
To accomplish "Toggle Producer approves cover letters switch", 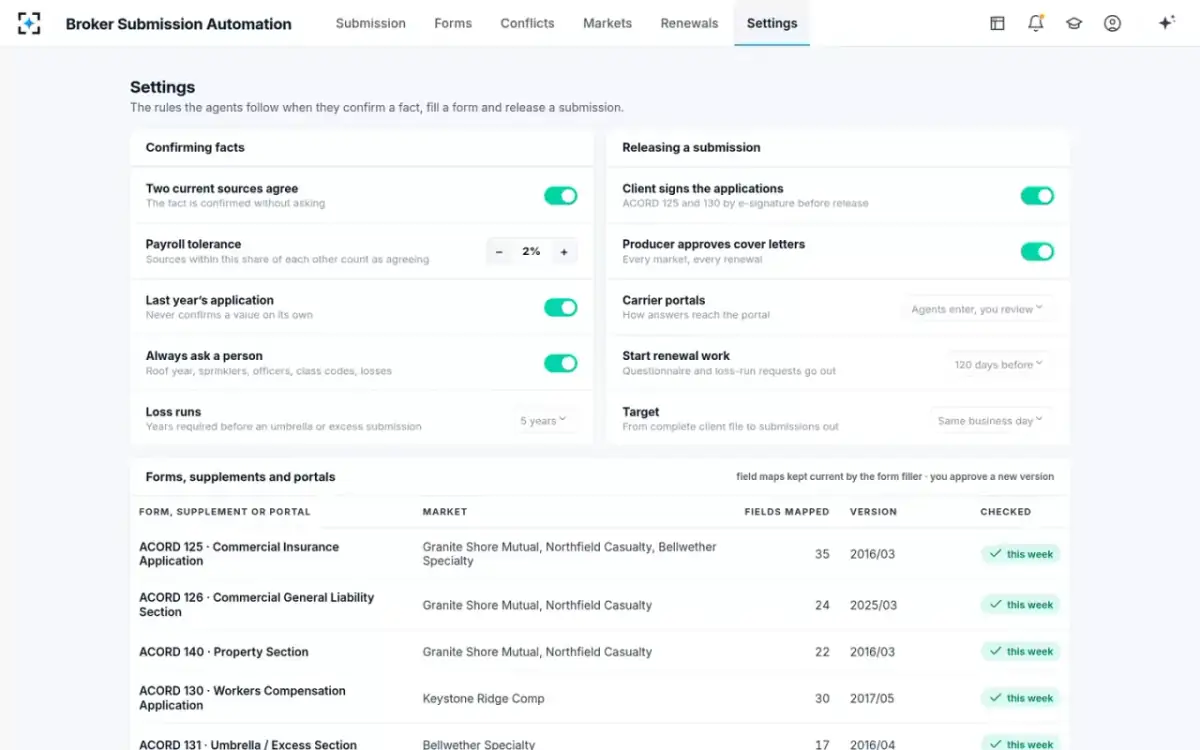I will [x=1037, y=252].
